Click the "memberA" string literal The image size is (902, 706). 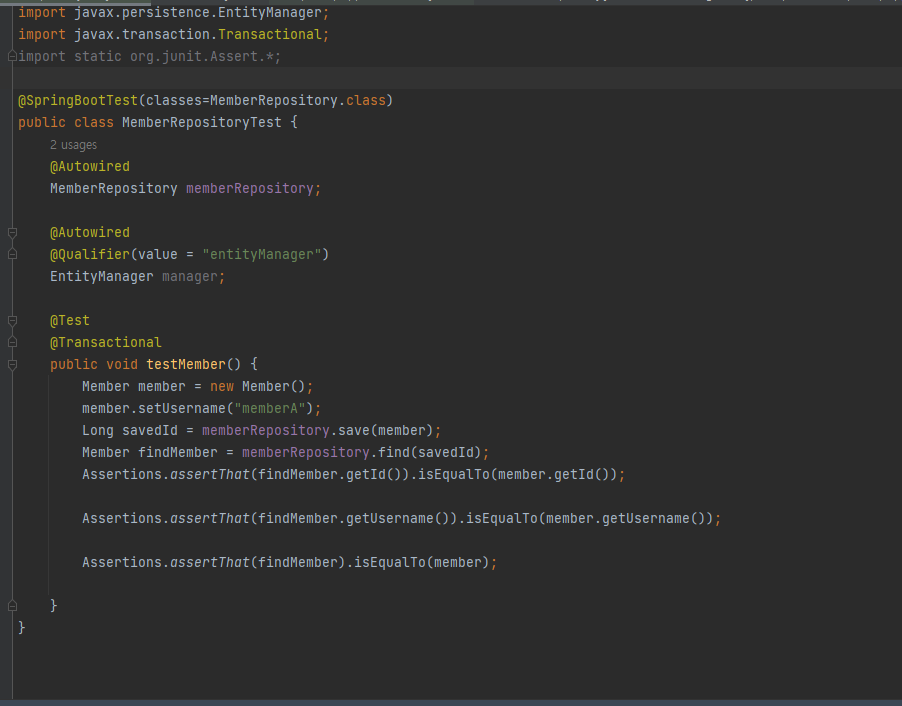coord(269,409)
